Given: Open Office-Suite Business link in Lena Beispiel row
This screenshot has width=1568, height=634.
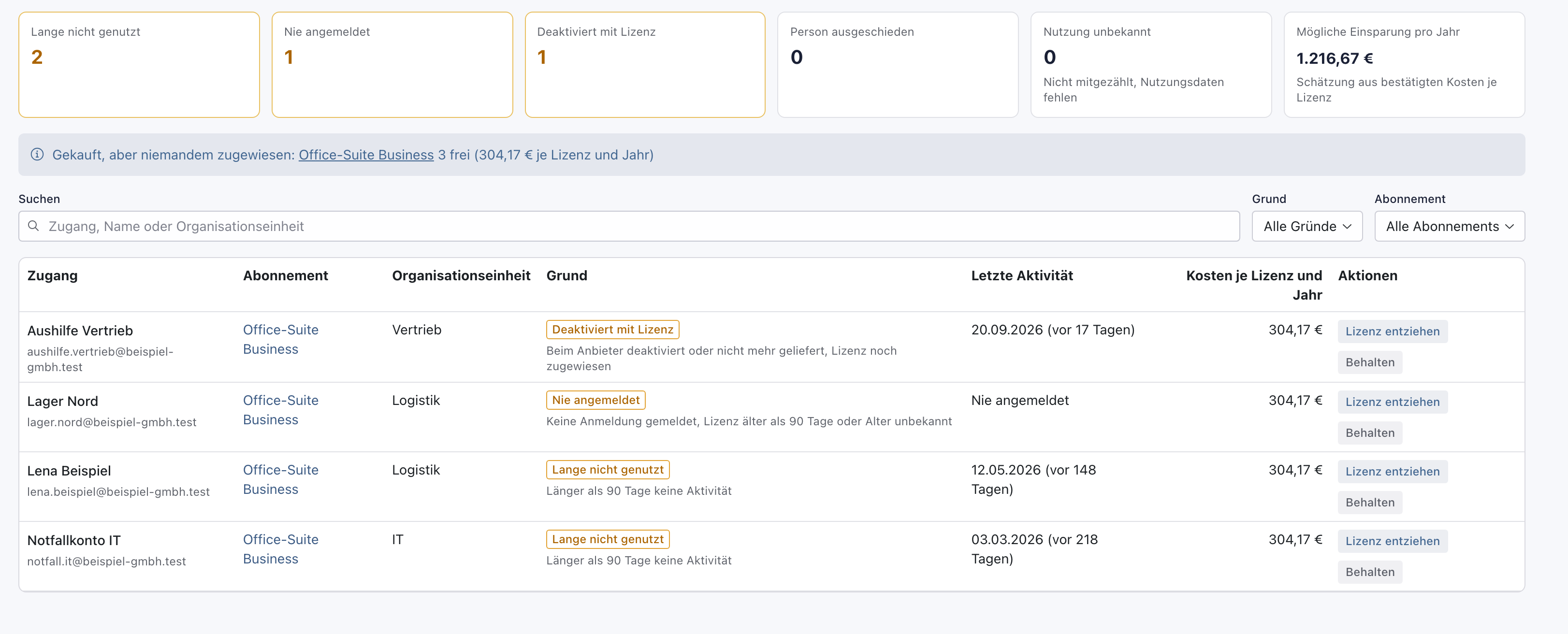Looking at the screenshot, I should pyautogui.click(x=281, y=479).
